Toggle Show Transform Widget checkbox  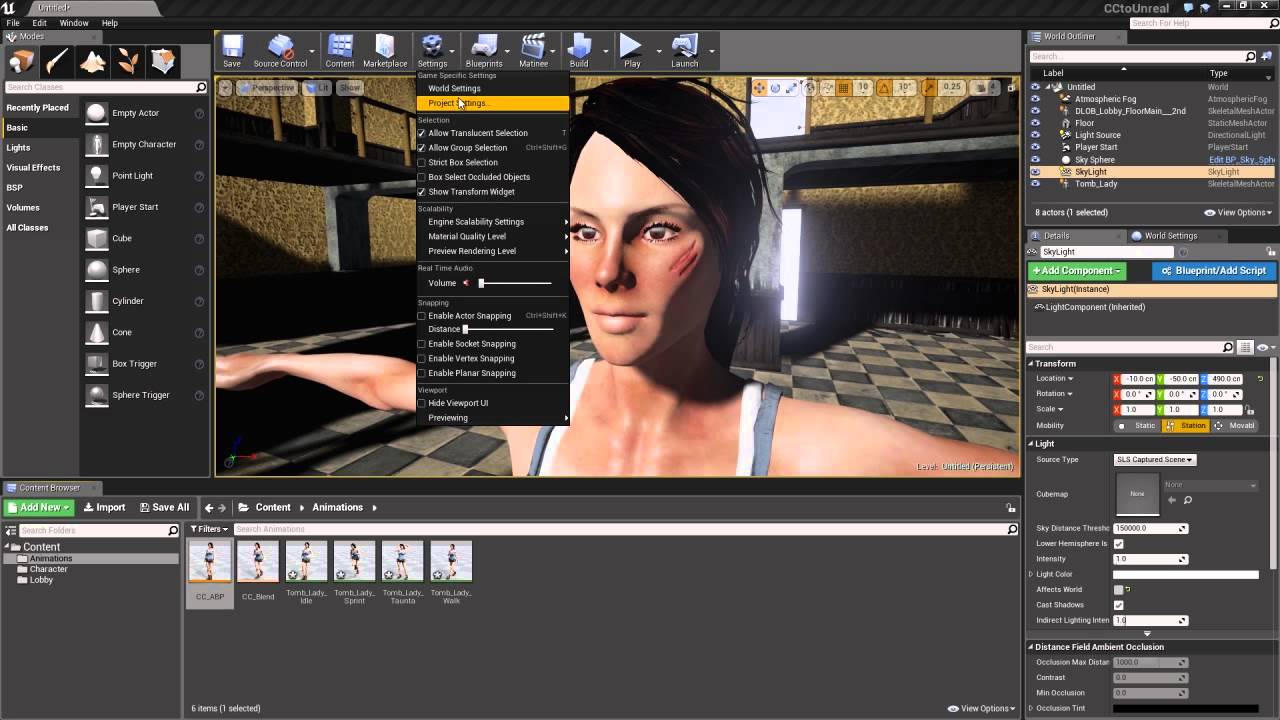point(421,192)
